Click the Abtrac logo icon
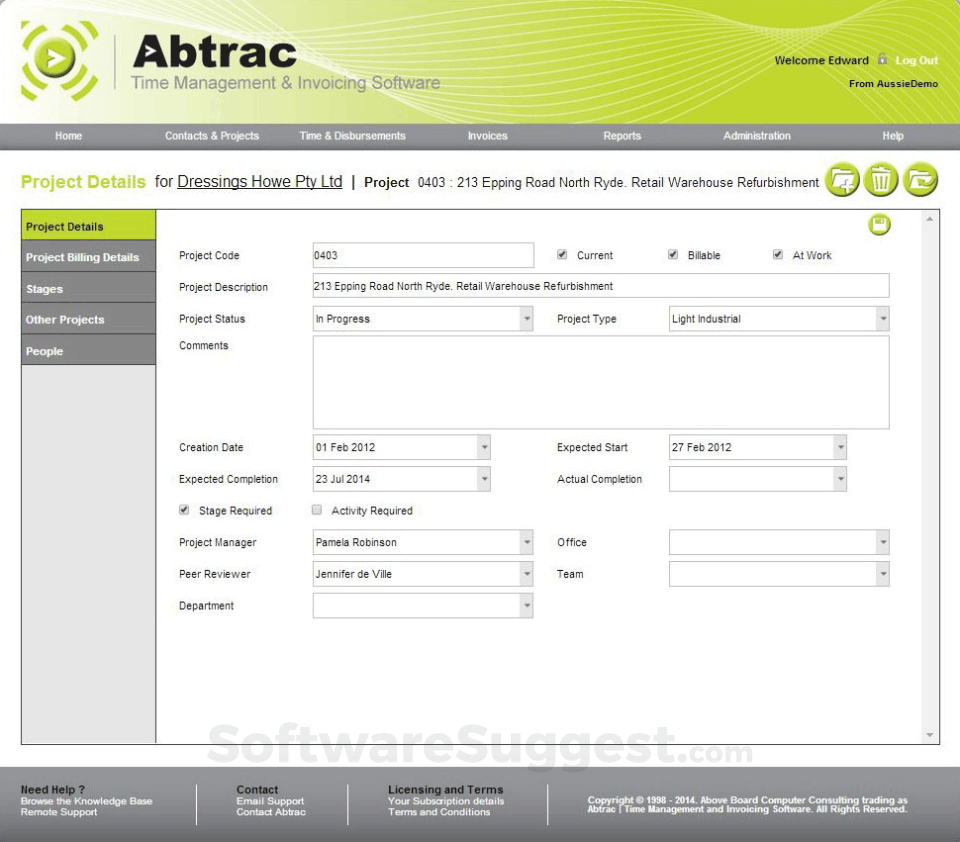The image size is (960, 842). click(59, 61)
